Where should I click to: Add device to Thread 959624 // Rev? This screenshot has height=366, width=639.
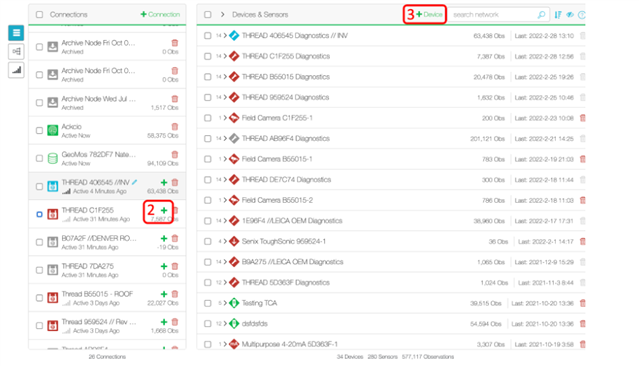(164, 322)
